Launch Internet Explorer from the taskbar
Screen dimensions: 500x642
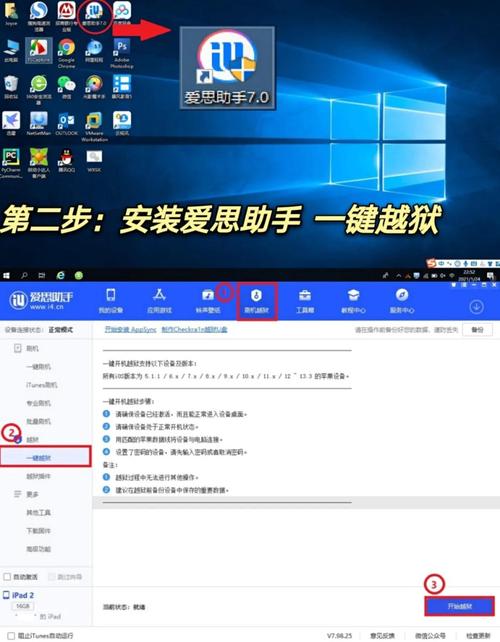tap(60, 275)
